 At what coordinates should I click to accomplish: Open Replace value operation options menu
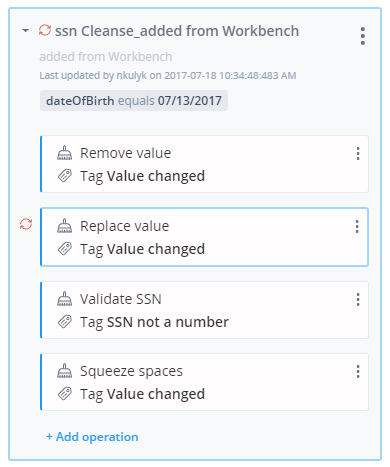point(357,227)
